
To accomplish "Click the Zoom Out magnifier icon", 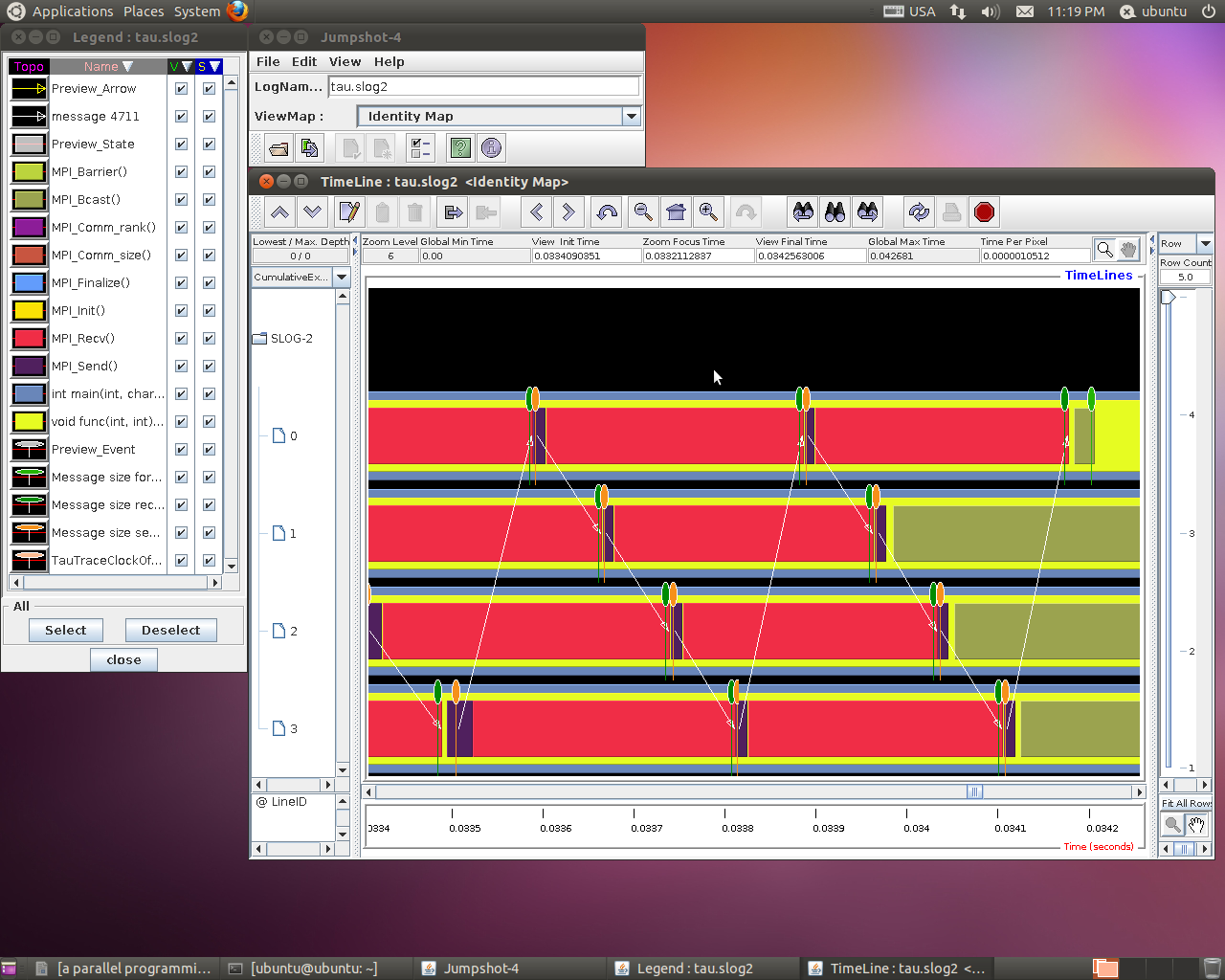I will click(x=643, y=212).
